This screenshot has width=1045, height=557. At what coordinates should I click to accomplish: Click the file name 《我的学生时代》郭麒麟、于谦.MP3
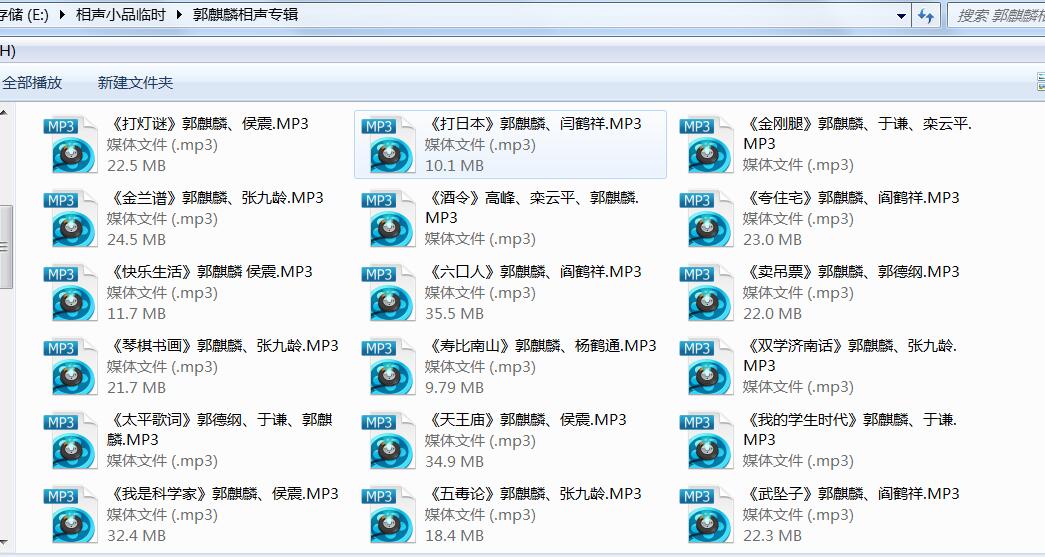850,429
